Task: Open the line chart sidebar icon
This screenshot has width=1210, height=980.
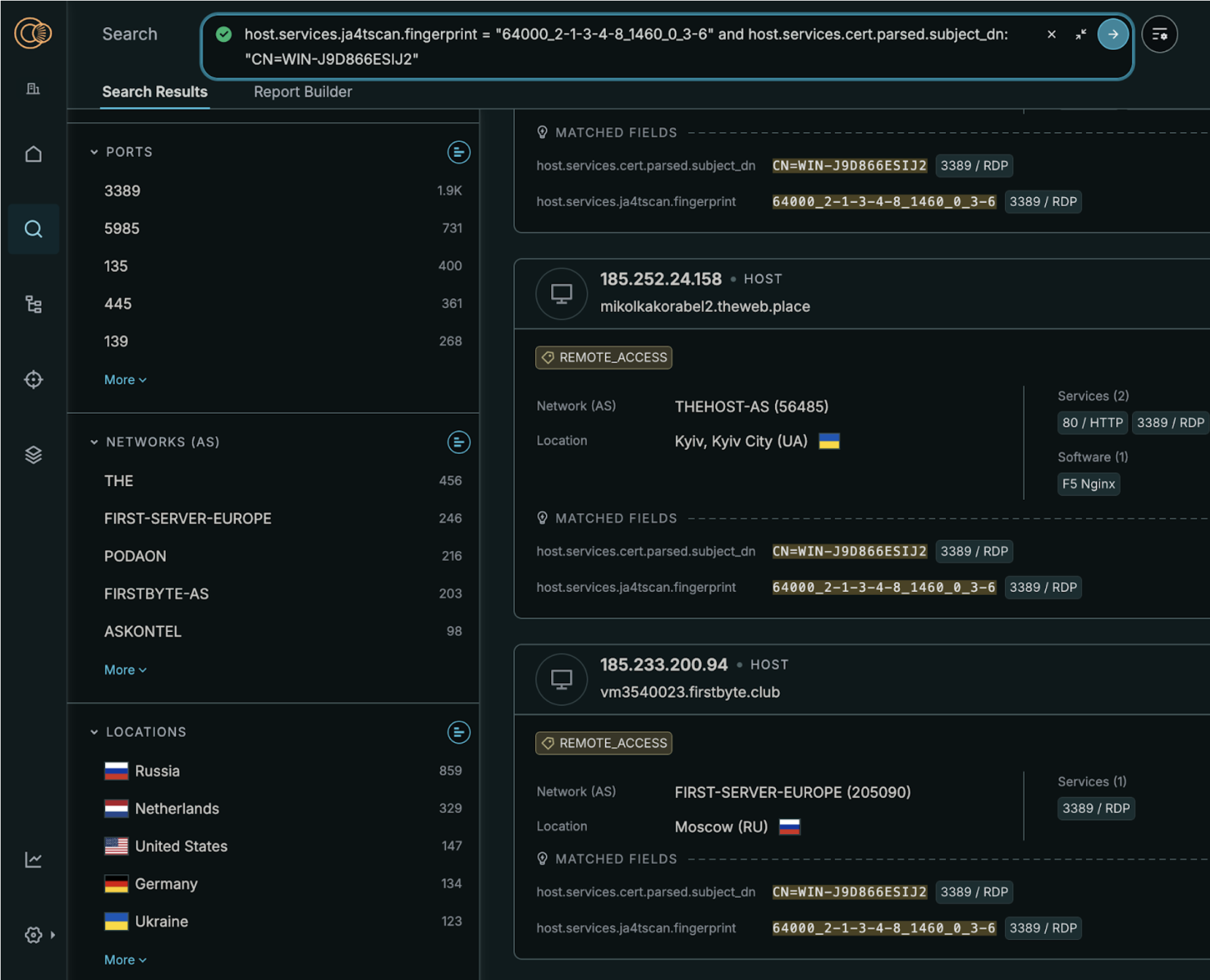Action: pyautogui.click(x=34, y=859)
